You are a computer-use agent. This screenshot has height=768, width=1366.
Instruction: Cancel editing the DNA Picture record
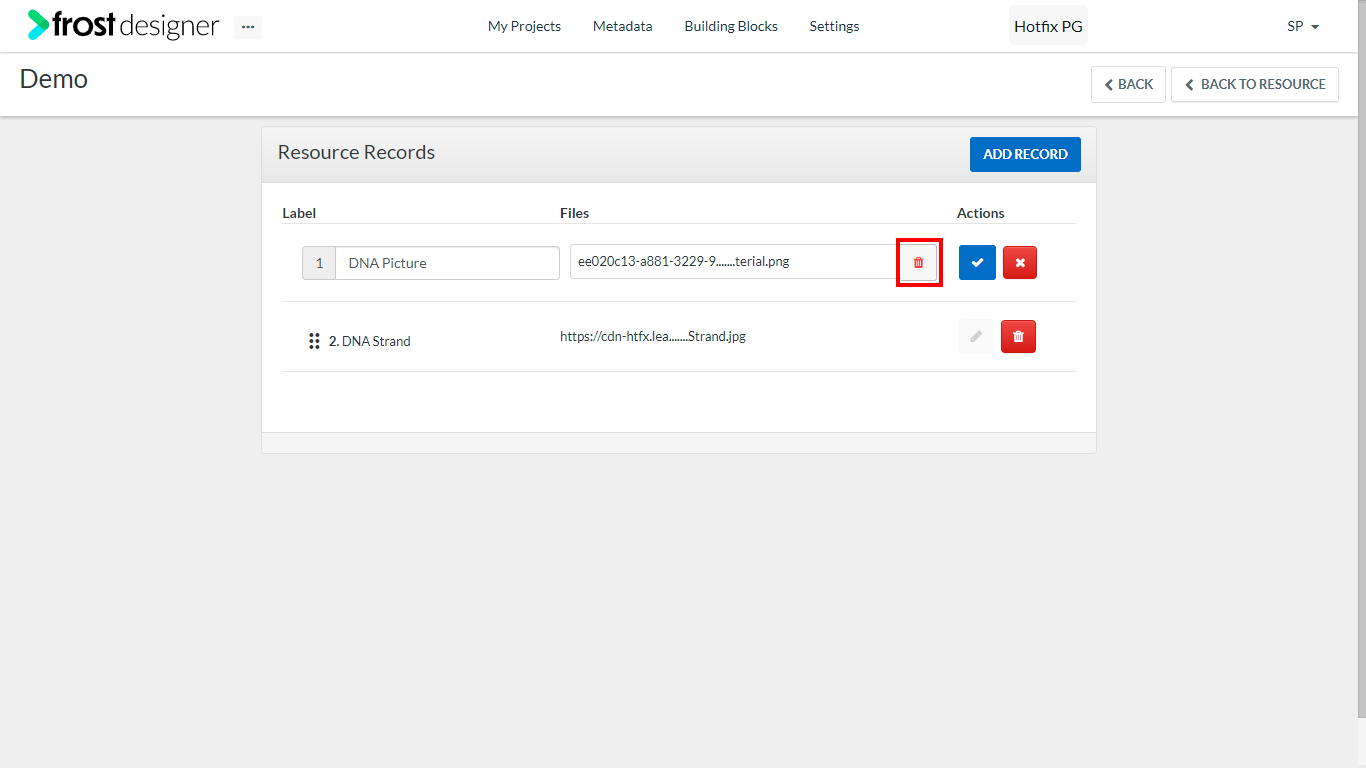(x=1020, y=262)
